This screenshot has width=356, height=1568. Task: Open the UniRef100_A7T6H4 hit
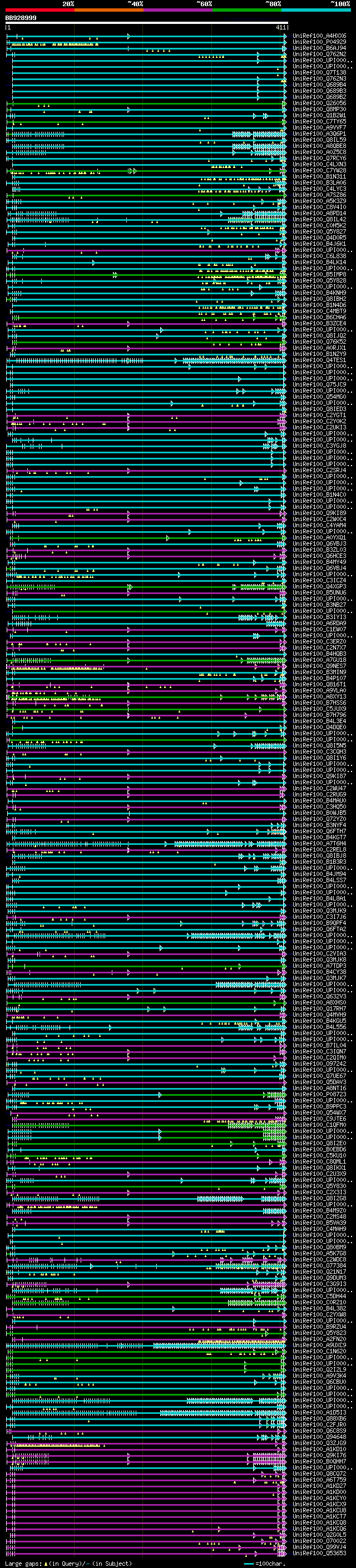click(319, 844)
